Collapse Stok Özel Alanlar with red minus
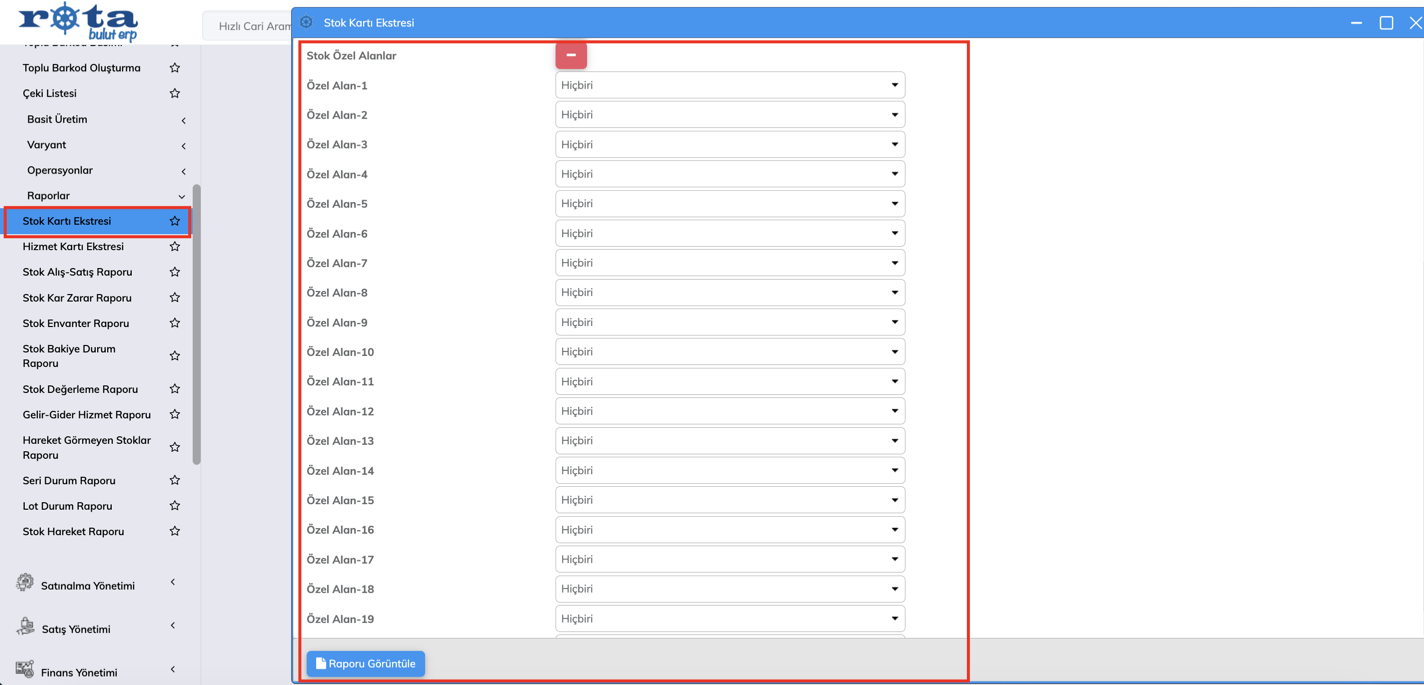Viewport: 1424px width, 685px height. click(571, 56)
